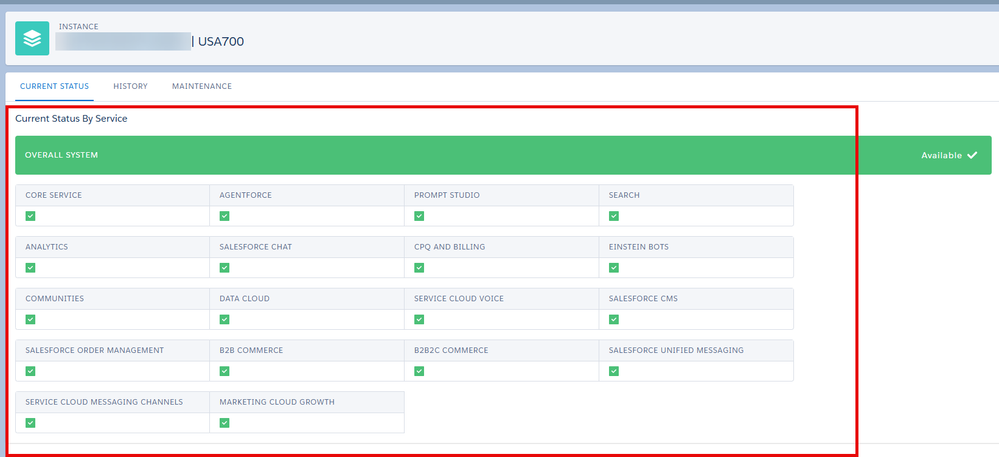Click the Einstein Bots status check icon
Viewport: 999px width, 457px height.
pyautogui.click(x=614, y=268)
